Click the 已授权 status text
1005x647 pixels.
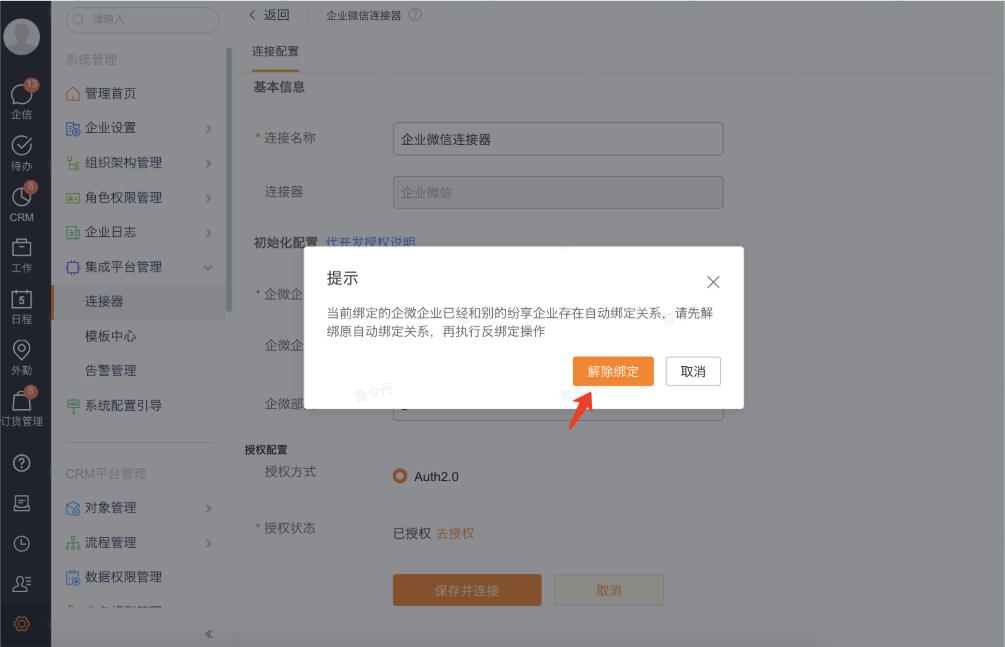click(411, 534)
